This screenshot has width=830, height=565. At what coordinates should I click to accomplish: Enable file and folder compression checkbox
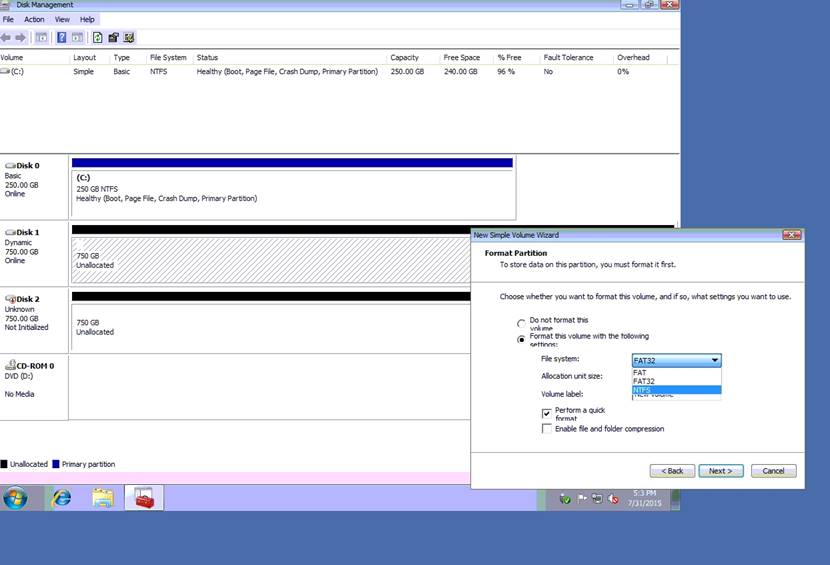click(x=546, y=429)
